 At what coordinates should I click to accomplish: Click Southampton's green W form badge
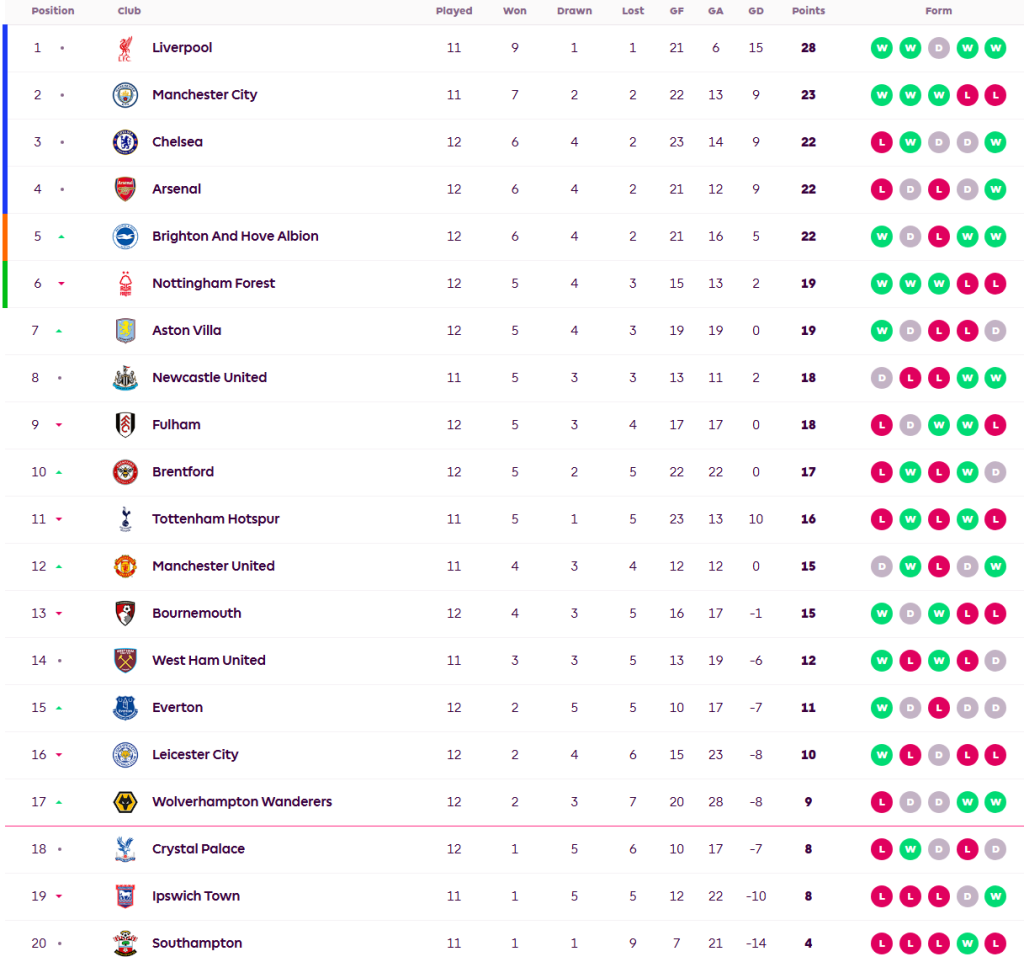967,943
